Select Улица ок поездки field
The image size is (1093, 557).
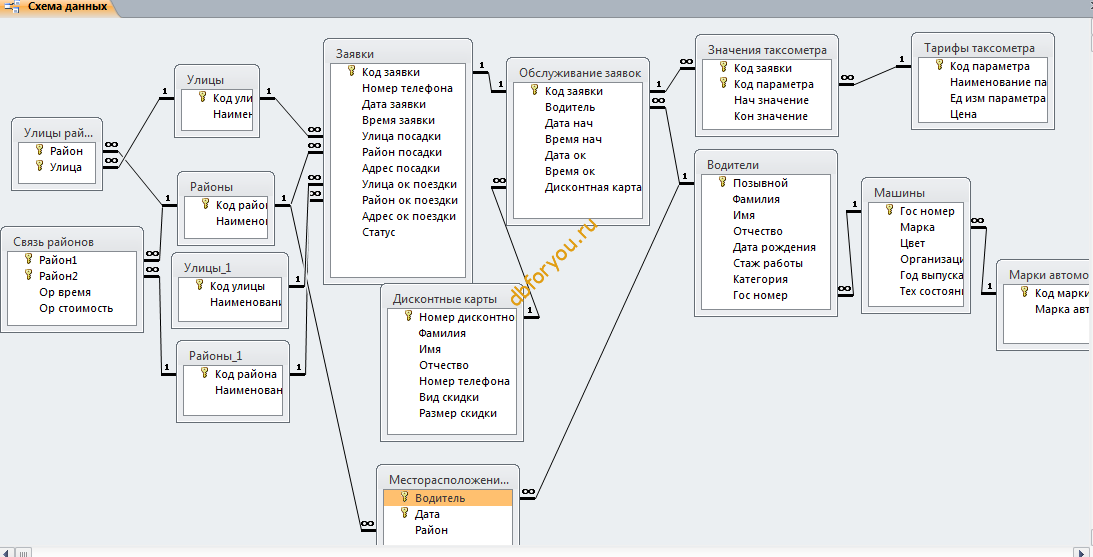(398, 184)
